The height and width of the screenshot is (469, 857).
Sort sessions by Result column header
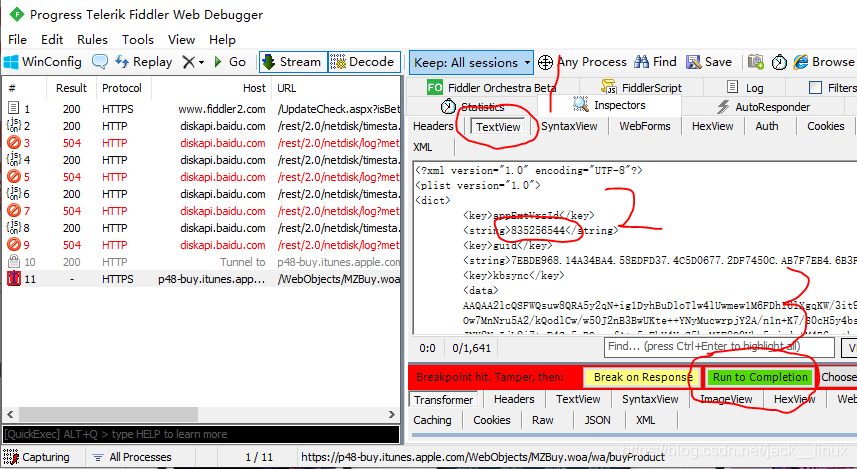71,88
